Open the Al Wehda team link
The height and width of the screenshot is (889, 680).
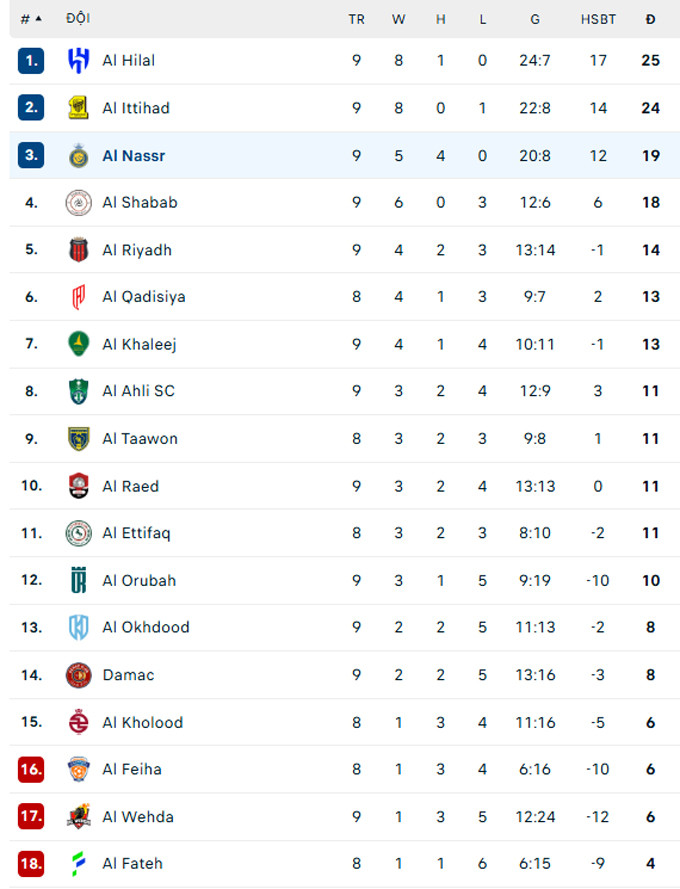pyautogui.click(x=138, y=817)
